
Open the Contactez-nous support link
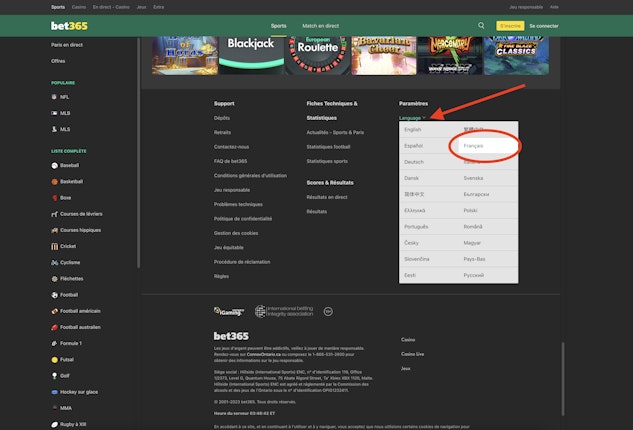coord(232,146)
